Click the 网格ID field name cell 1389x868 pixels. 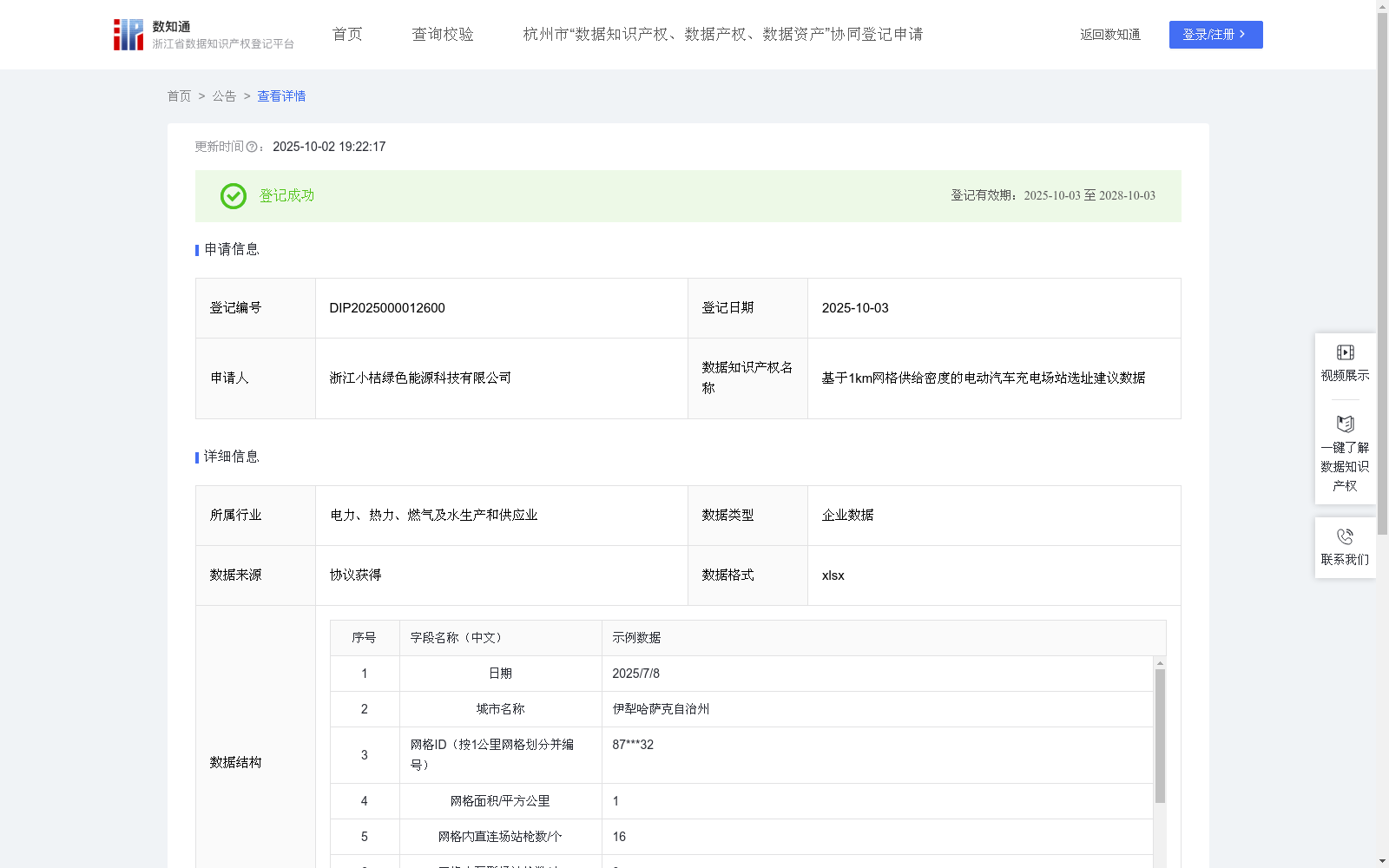click(x=500, y=755)
